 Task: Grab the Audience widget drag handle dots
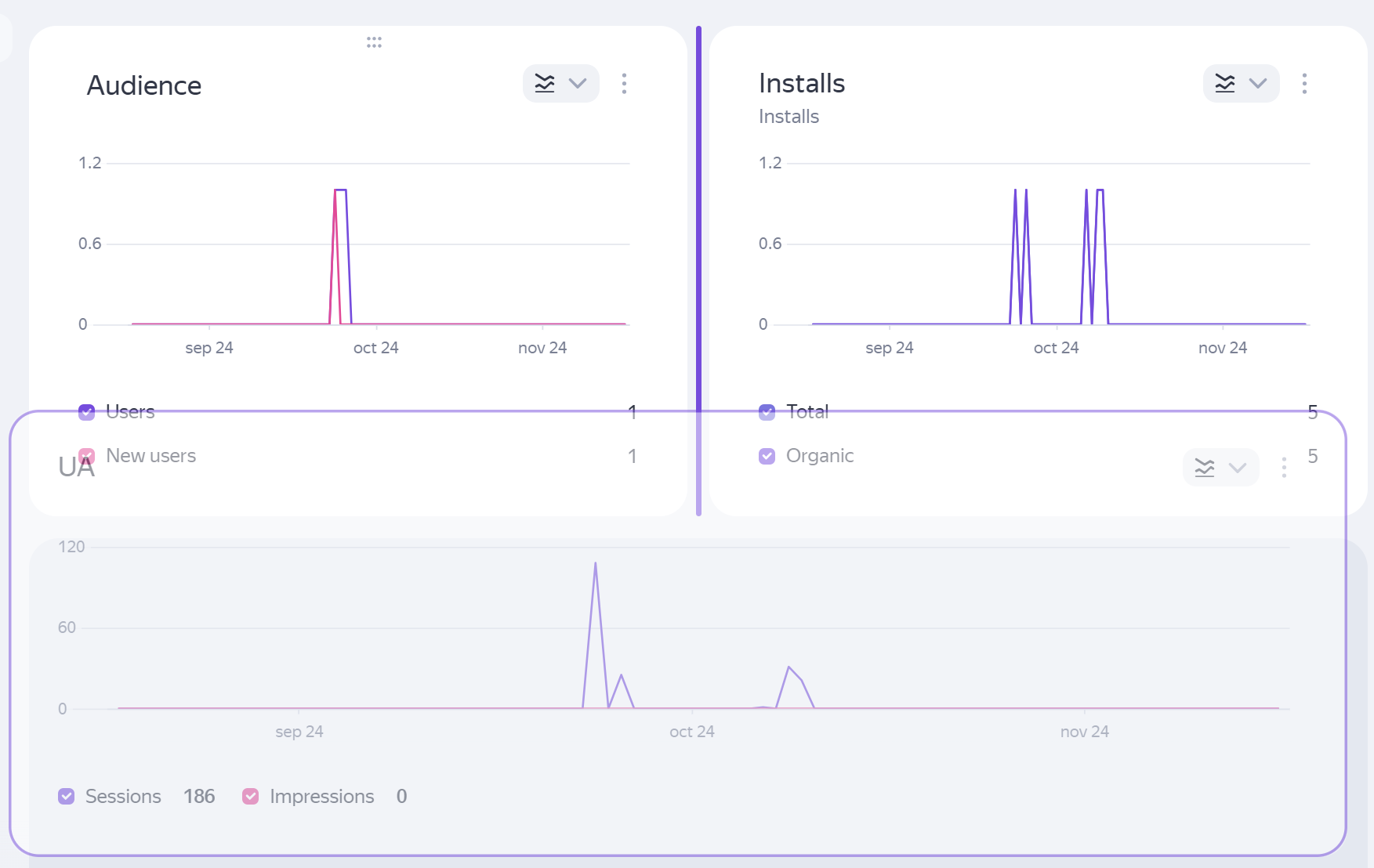(374, 42)
